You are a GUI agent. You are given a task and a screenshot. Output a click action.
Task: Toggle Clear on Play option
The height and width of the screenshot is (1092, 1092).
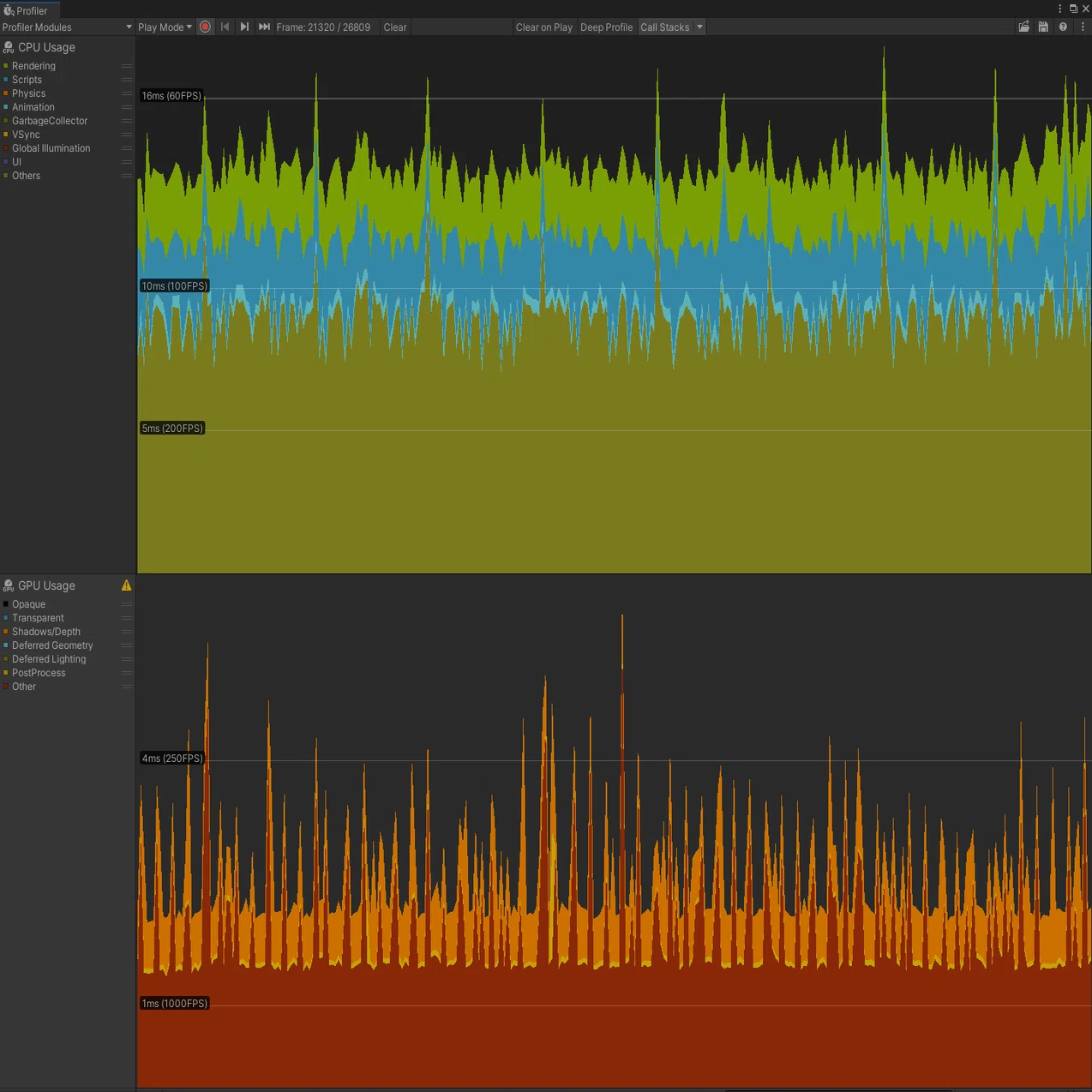(x=543, y=27)
